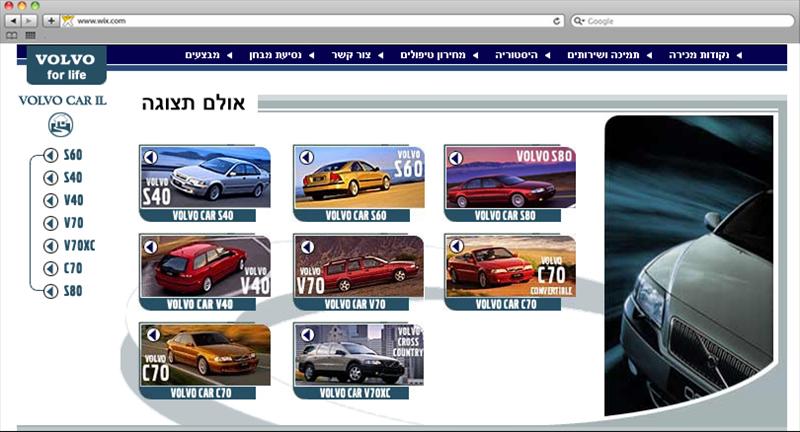
Task: Click the arrow icon next to V70 in sidebar
Action: [51, 223]
